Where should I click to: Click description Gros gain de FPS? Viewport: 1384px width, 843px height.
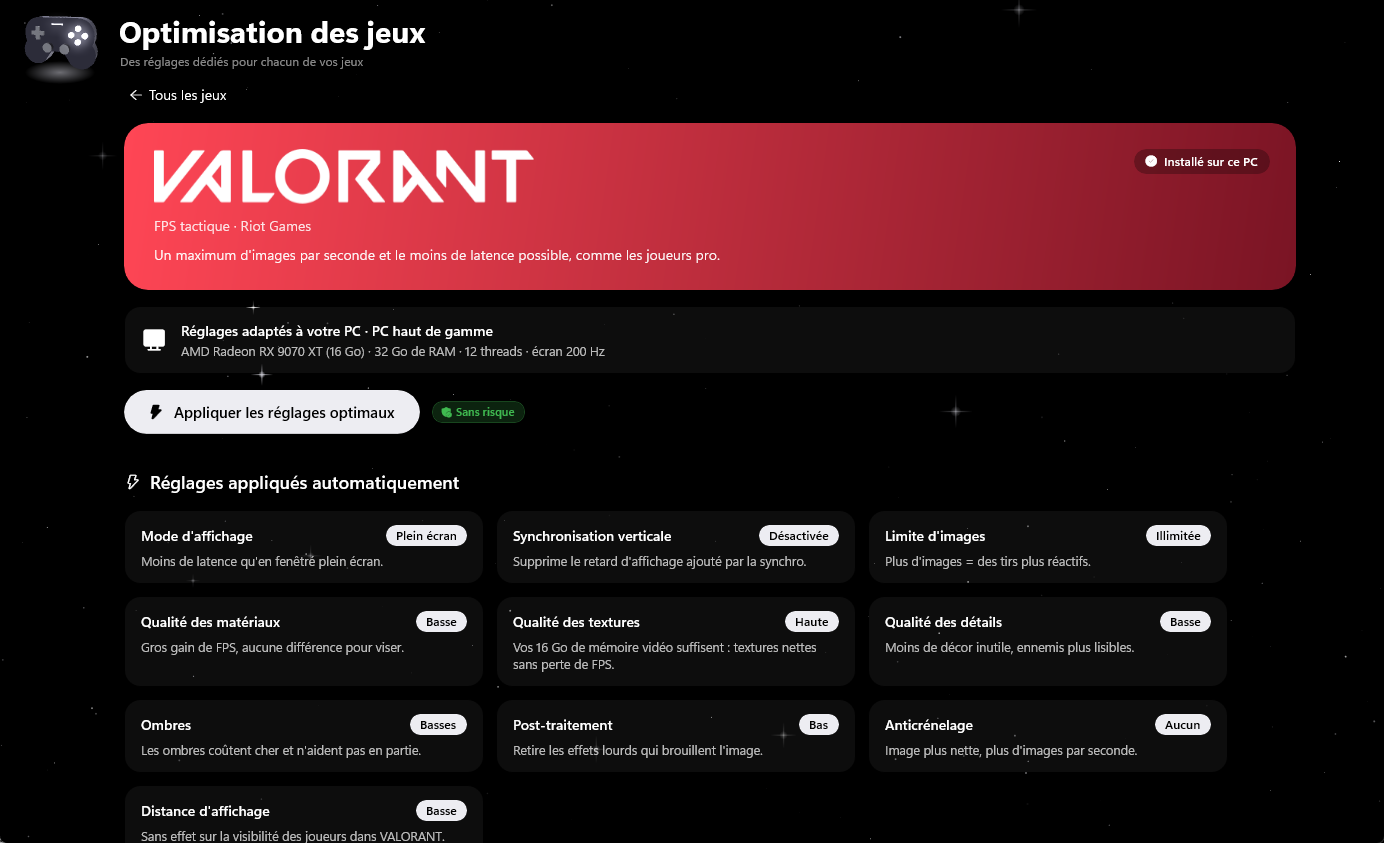click(272, 648)
